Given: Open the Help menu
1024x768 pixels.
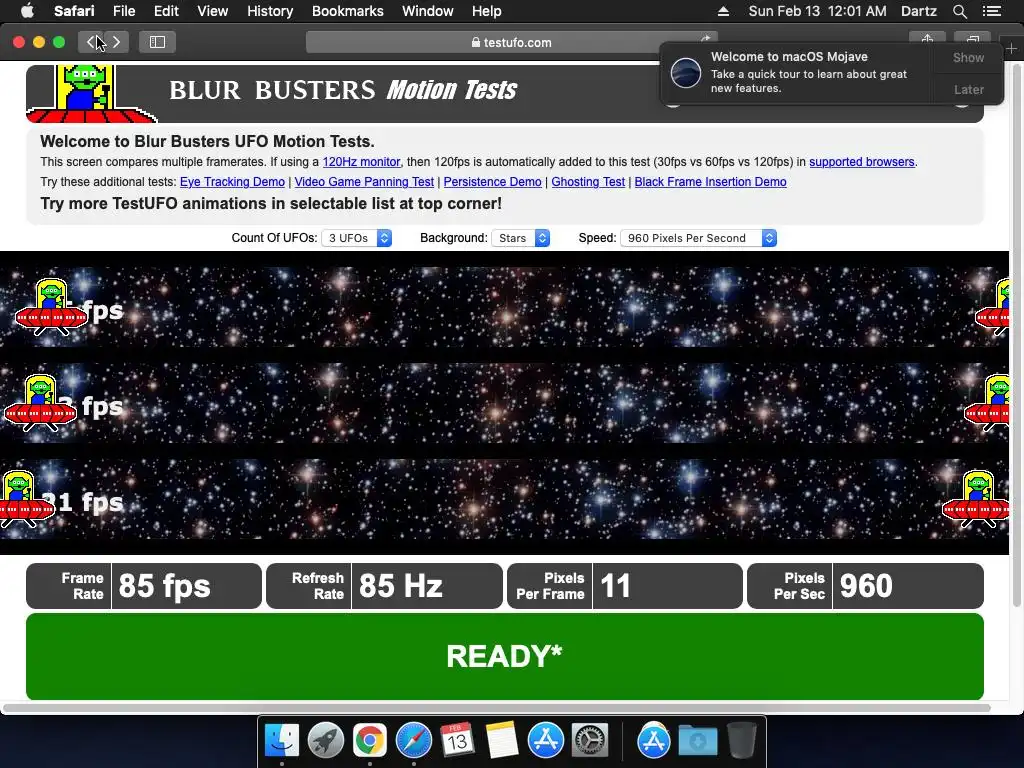Looking at the screenshot, I should [x=487, y=11].
